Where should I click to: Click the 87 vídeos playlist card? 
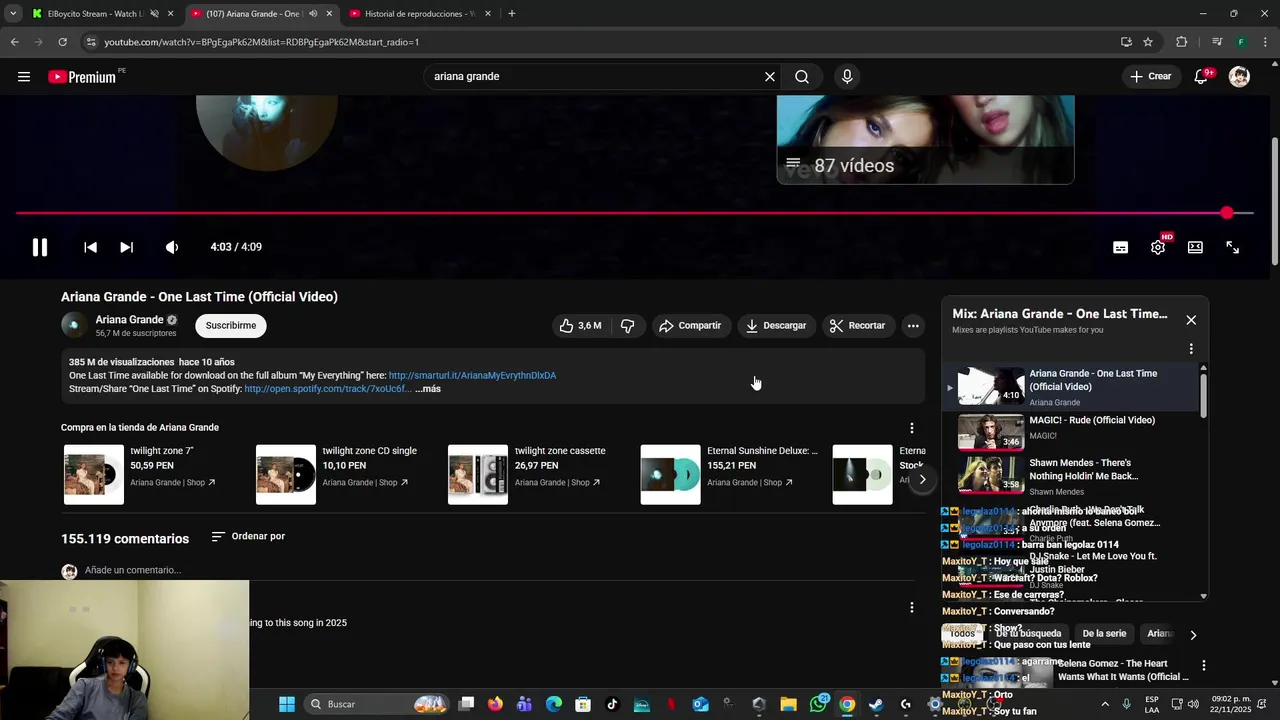[x=925, y=140]
